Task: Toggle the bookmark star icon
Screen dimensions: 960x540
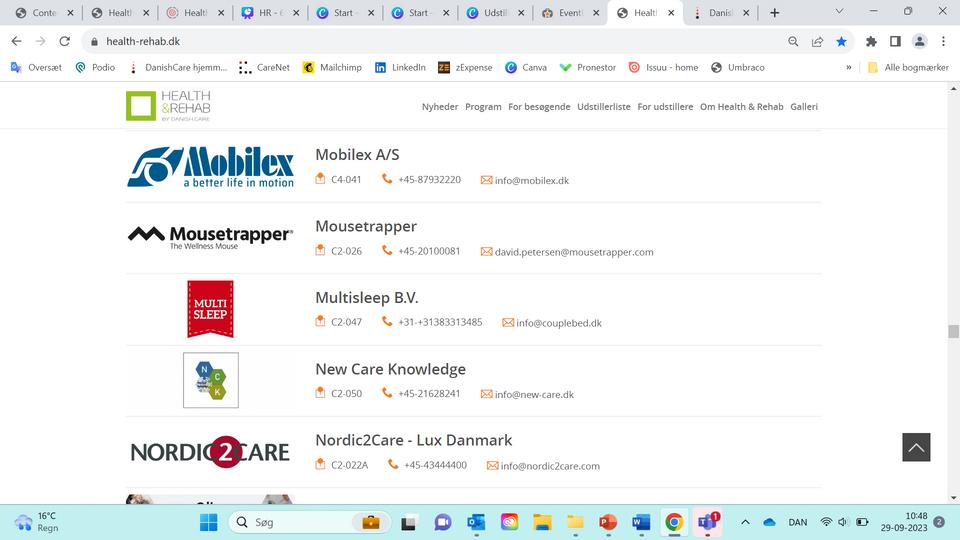Action: click(841, 41)
